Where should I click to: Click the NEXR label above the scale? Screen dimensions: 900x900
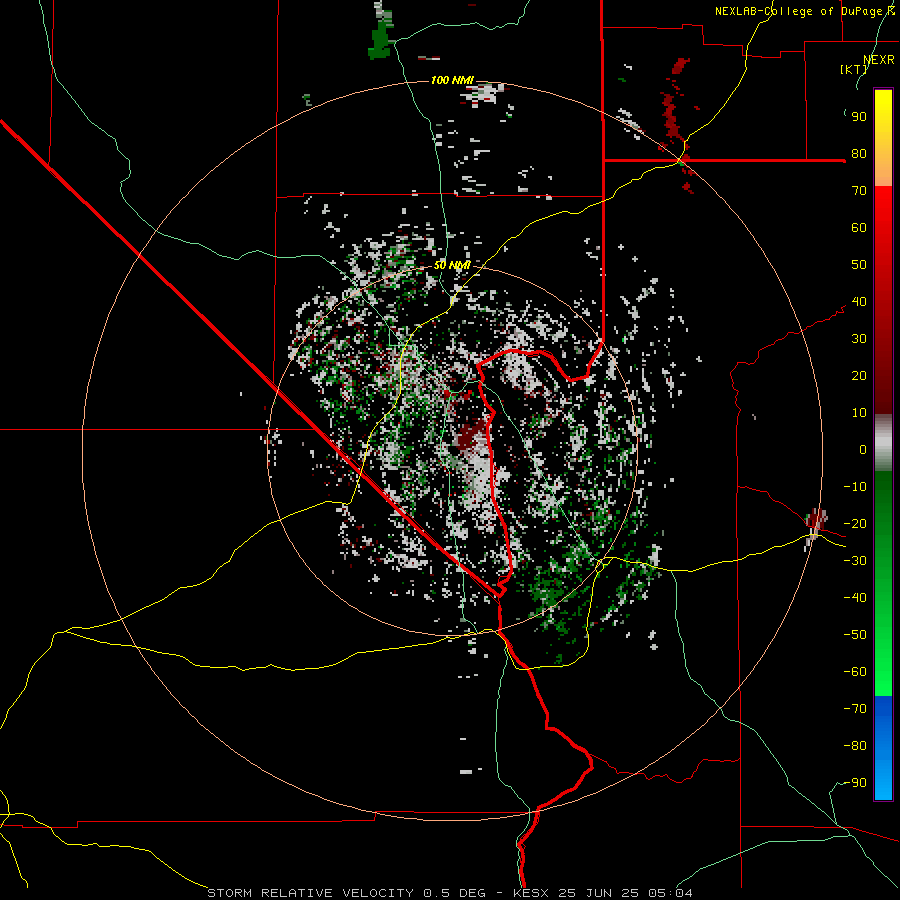coord(878,60)
